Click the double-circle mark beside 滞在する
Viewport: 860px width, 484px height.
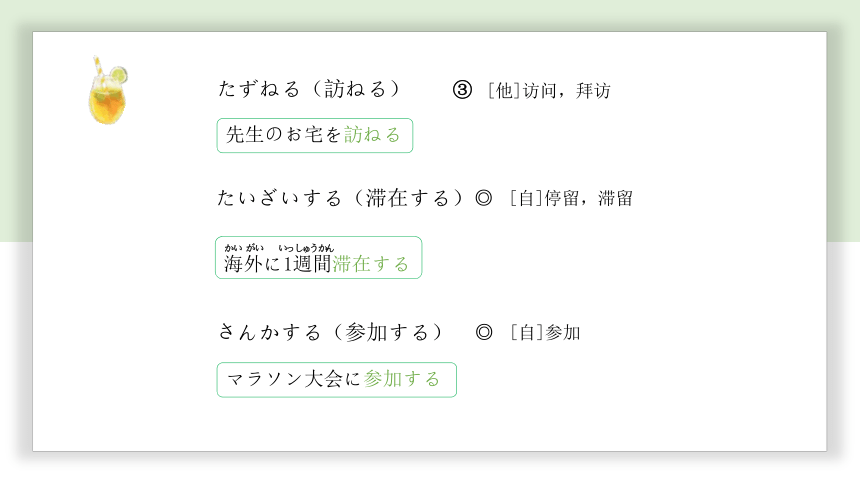(x=483, y=198)
